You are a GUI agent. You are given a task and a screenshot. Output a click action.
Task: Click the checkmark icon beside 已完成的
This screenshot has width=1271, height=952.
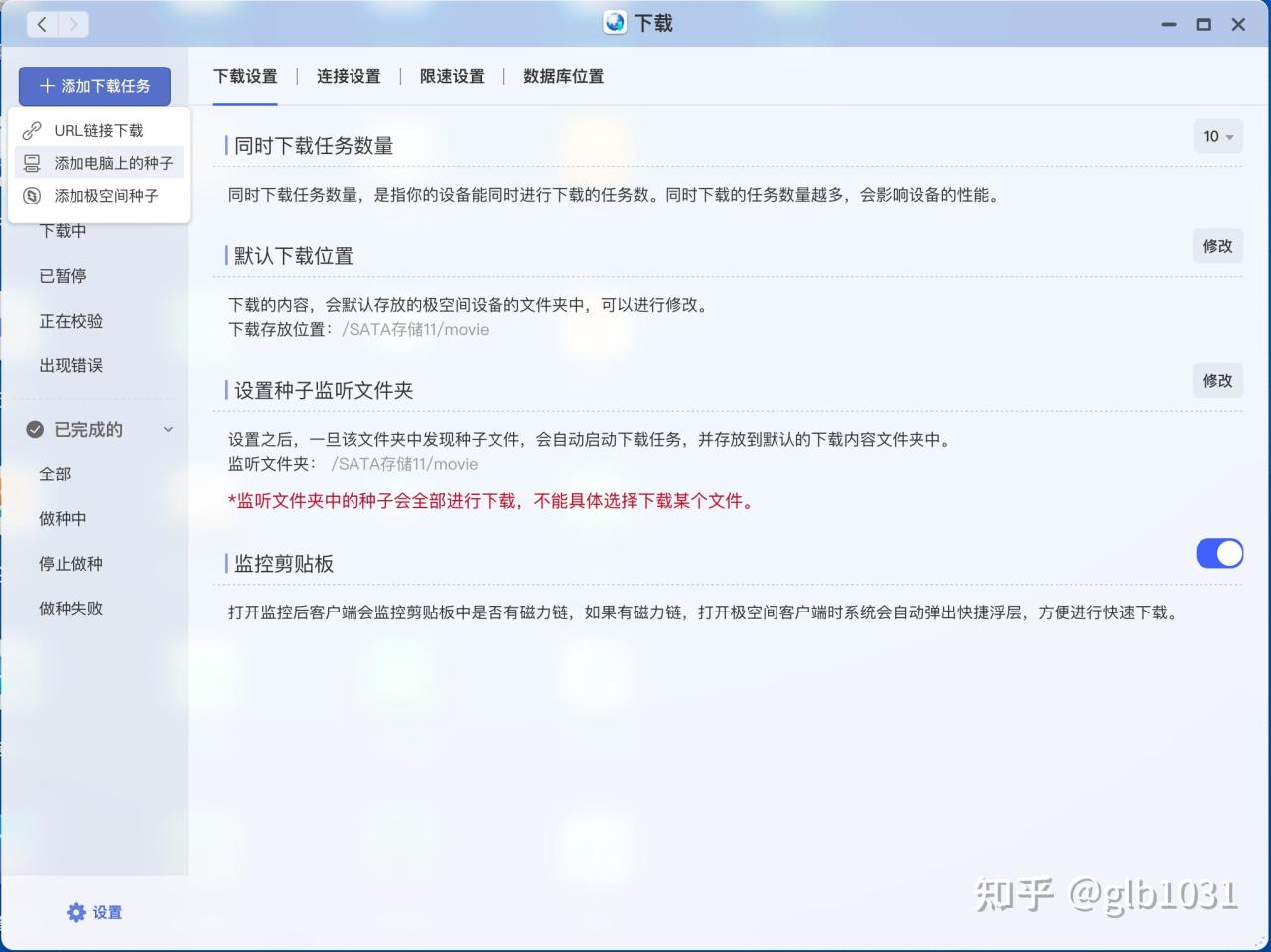point(35,429)
